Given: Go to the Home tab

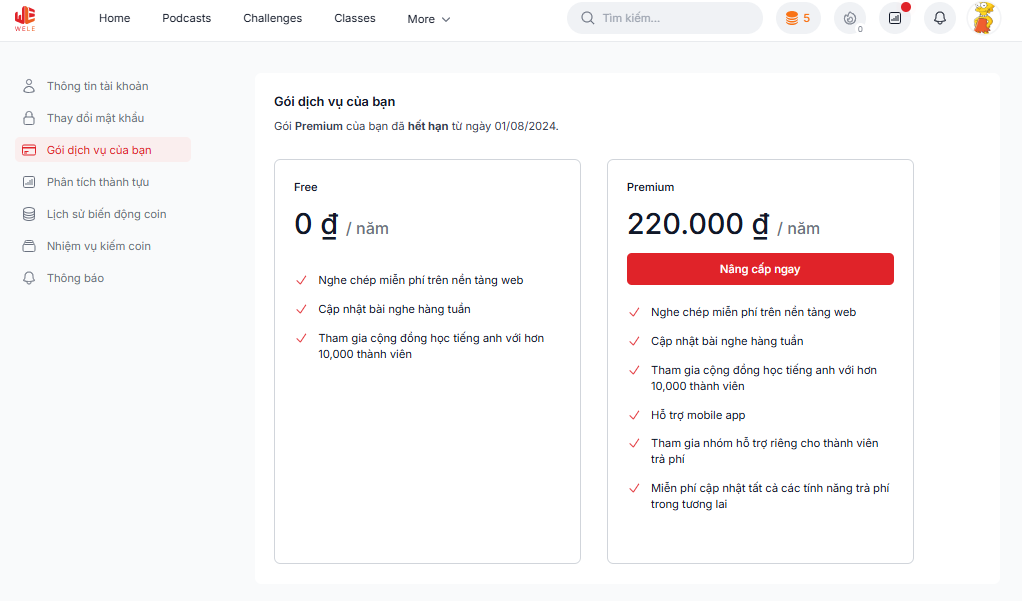Looking at the screenshot, I should coord(114,18).
